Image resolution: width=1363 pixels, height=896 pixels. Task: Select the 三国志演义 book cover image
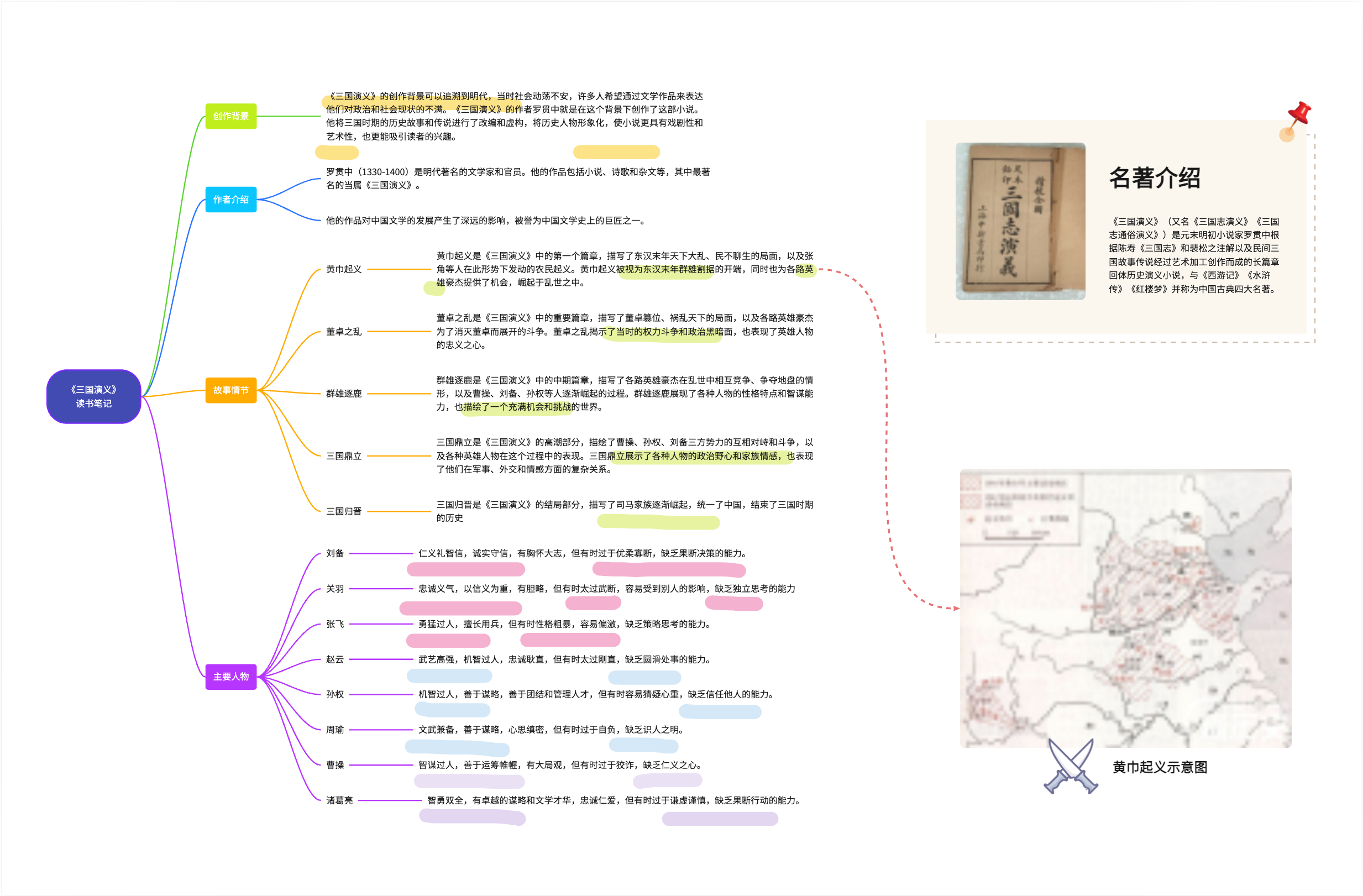(x=1020, y=221)
